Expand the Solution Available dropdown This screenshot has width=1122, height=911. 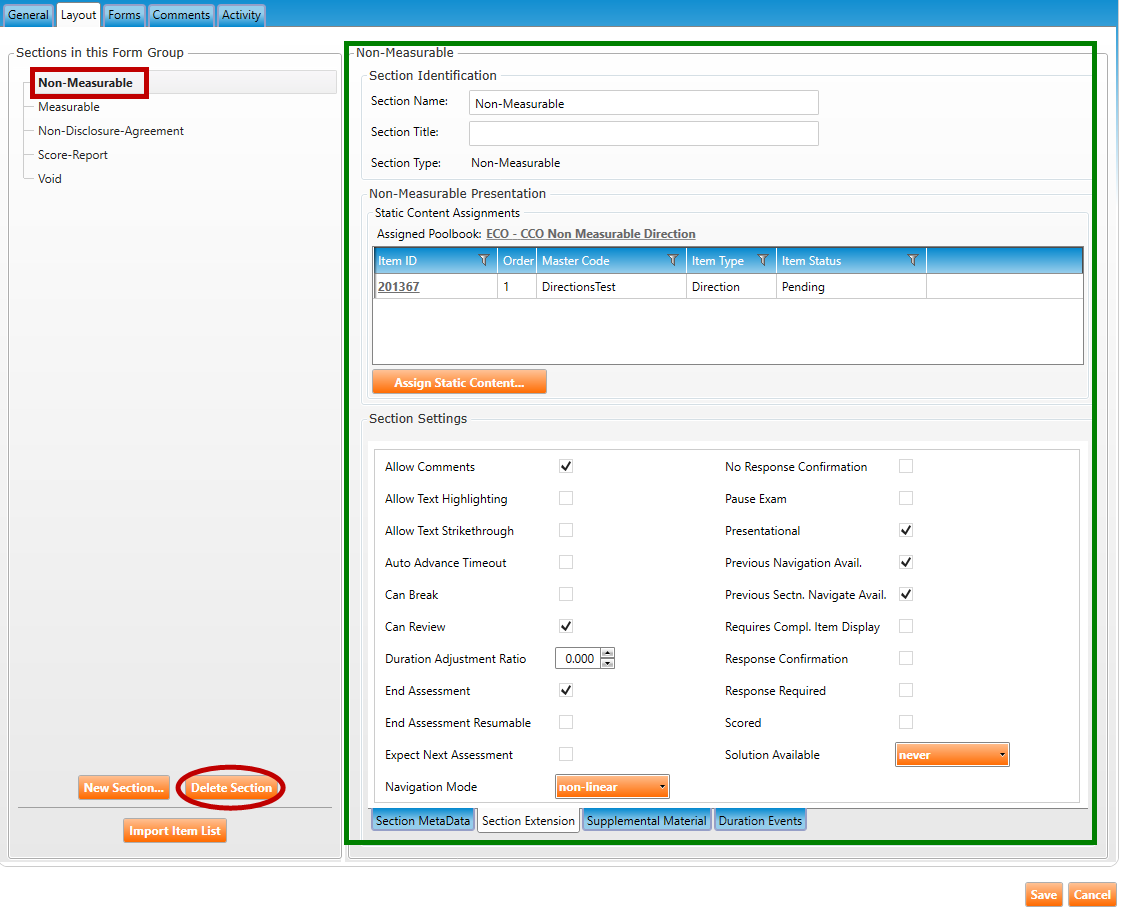click(x=952, y=755)
